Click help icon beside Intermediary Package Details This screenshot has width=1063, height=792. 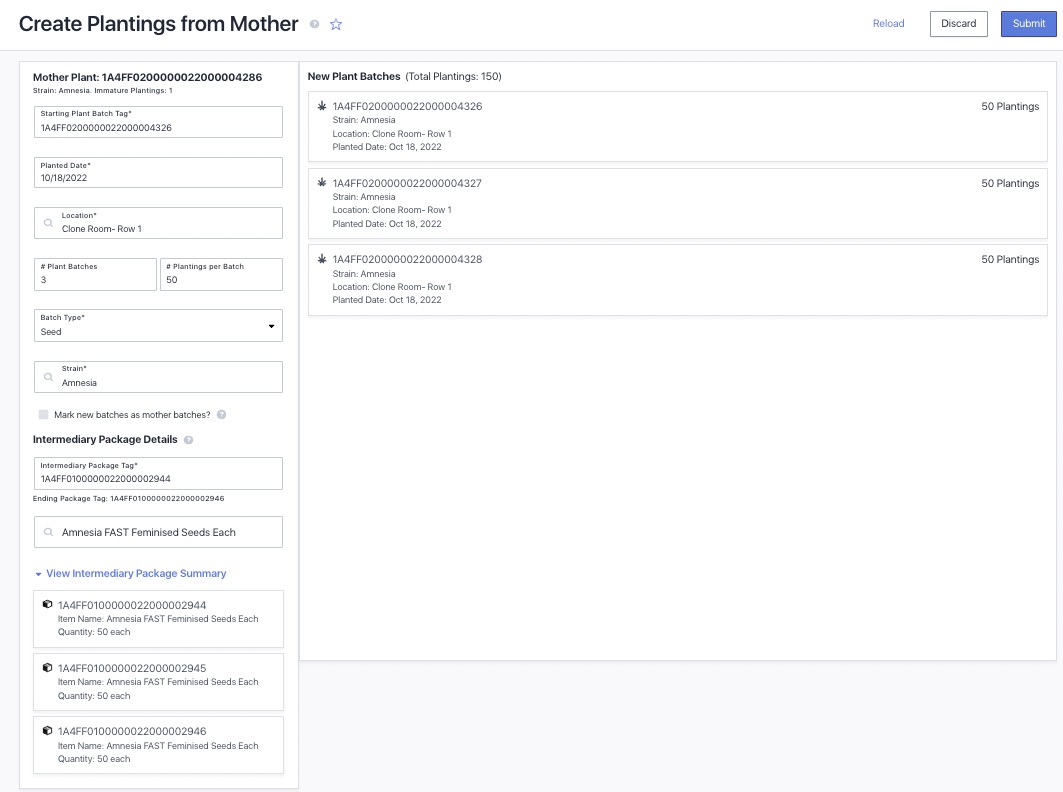(189, 440)
